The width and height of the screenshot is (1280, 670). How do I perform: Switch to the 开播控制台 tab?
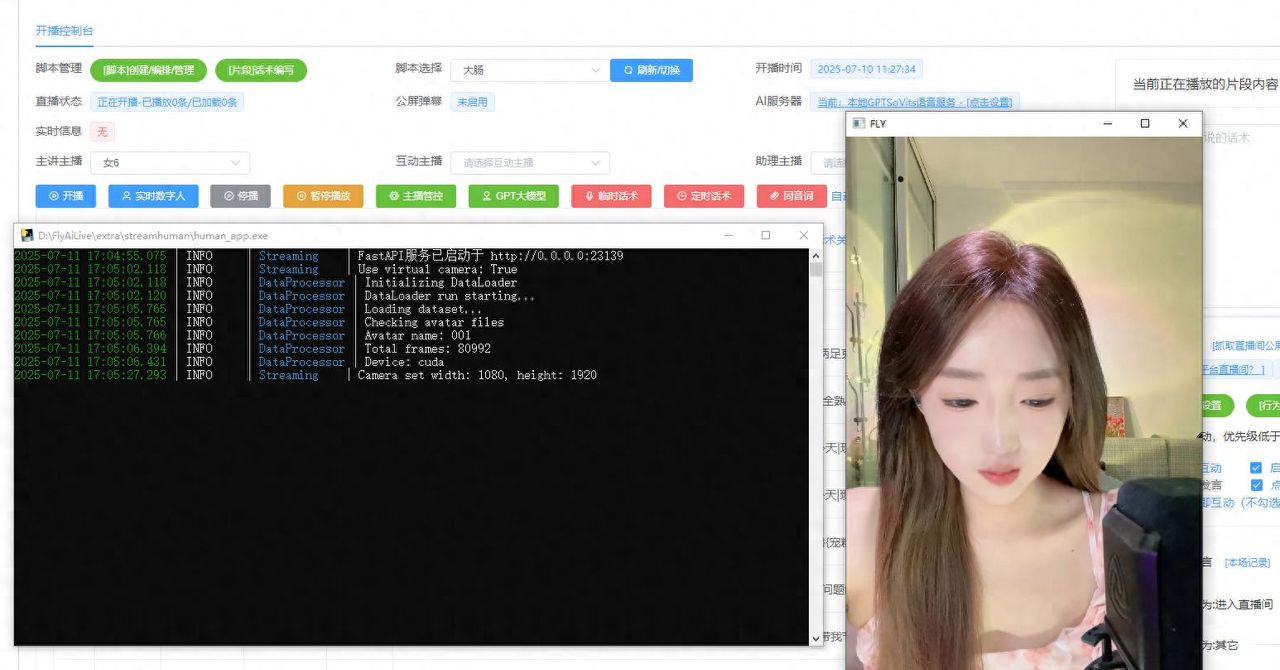pos(63,32)
